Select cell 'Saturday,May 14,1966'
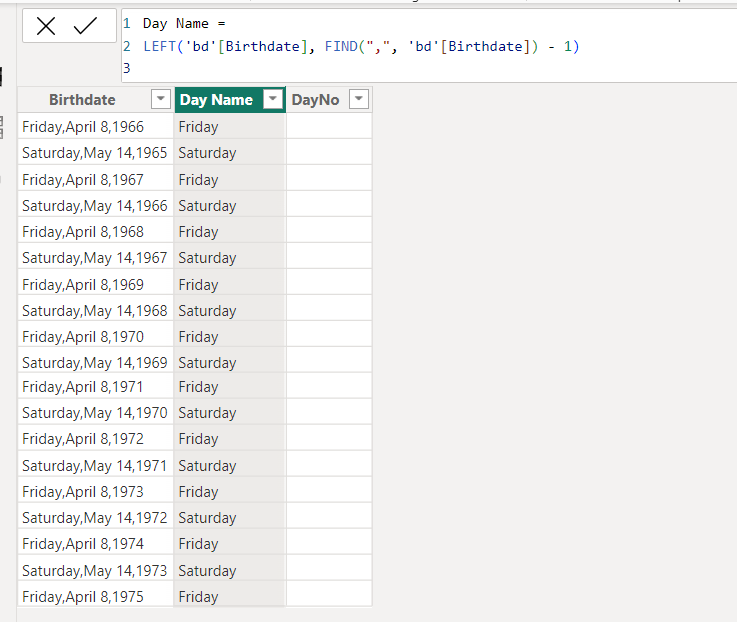The height and width of the screenshot is (622, 737). tap(96, 205)
